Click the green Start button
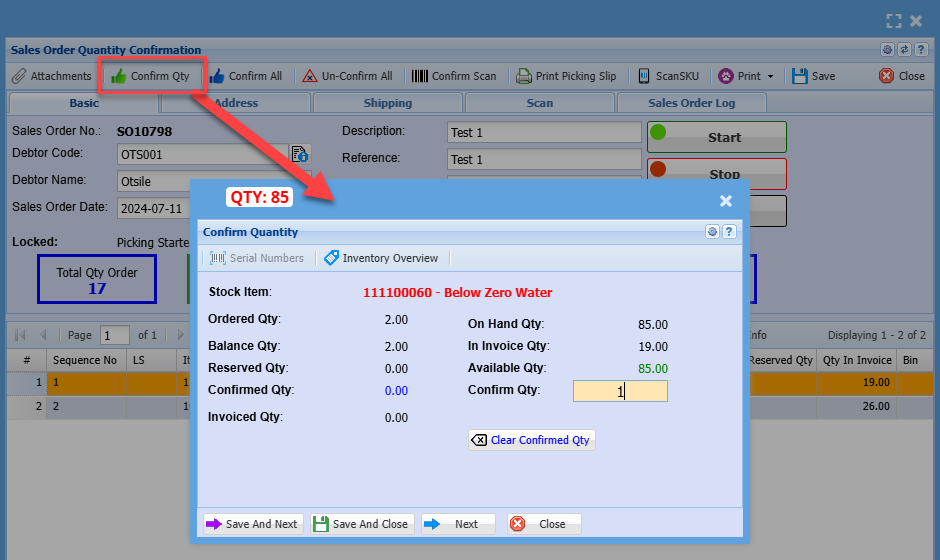This screenshot has height=560, width=940. 717,137
